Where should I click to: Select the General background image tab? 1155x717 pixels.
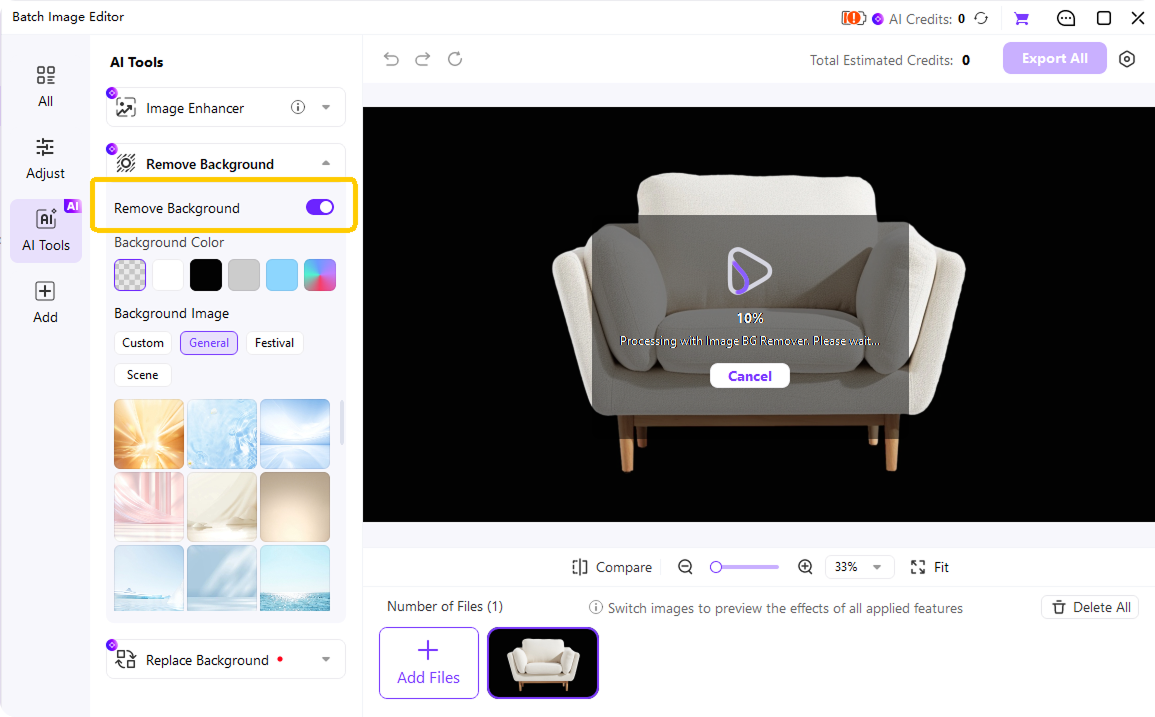(x=209, y=343)
